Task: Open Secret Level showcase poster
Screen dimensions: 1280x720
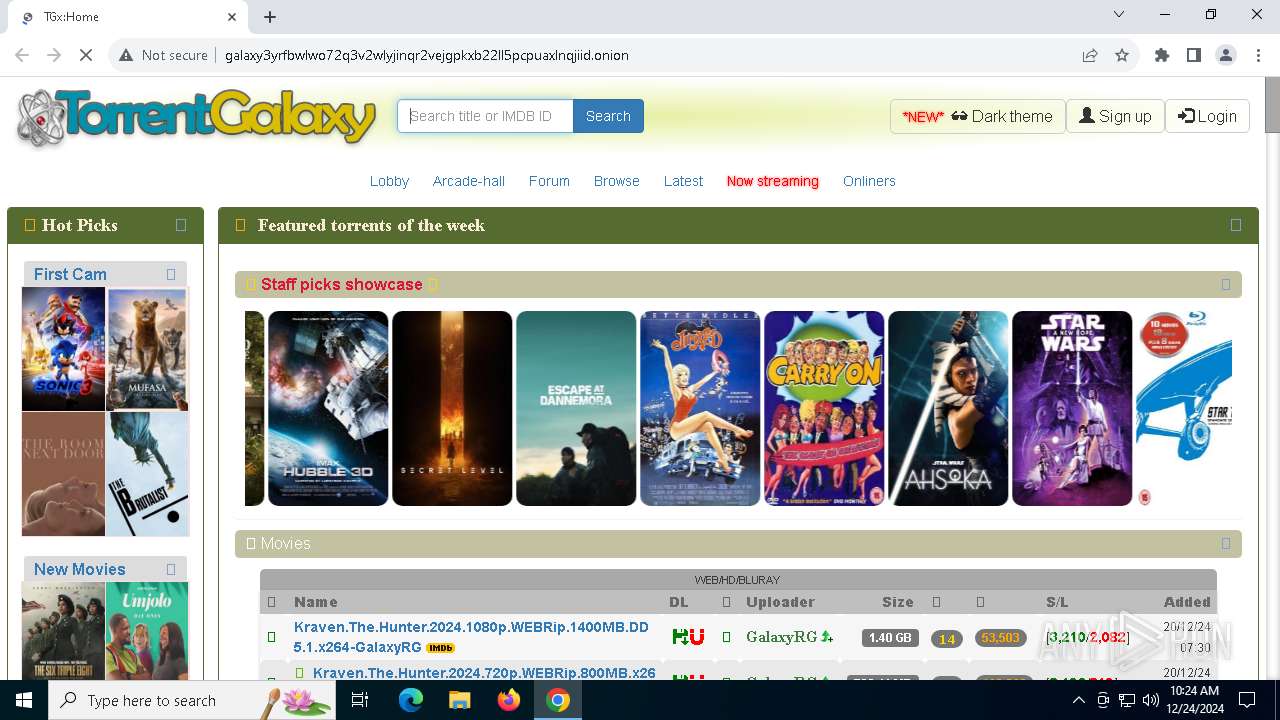Action: pos(452,408)
